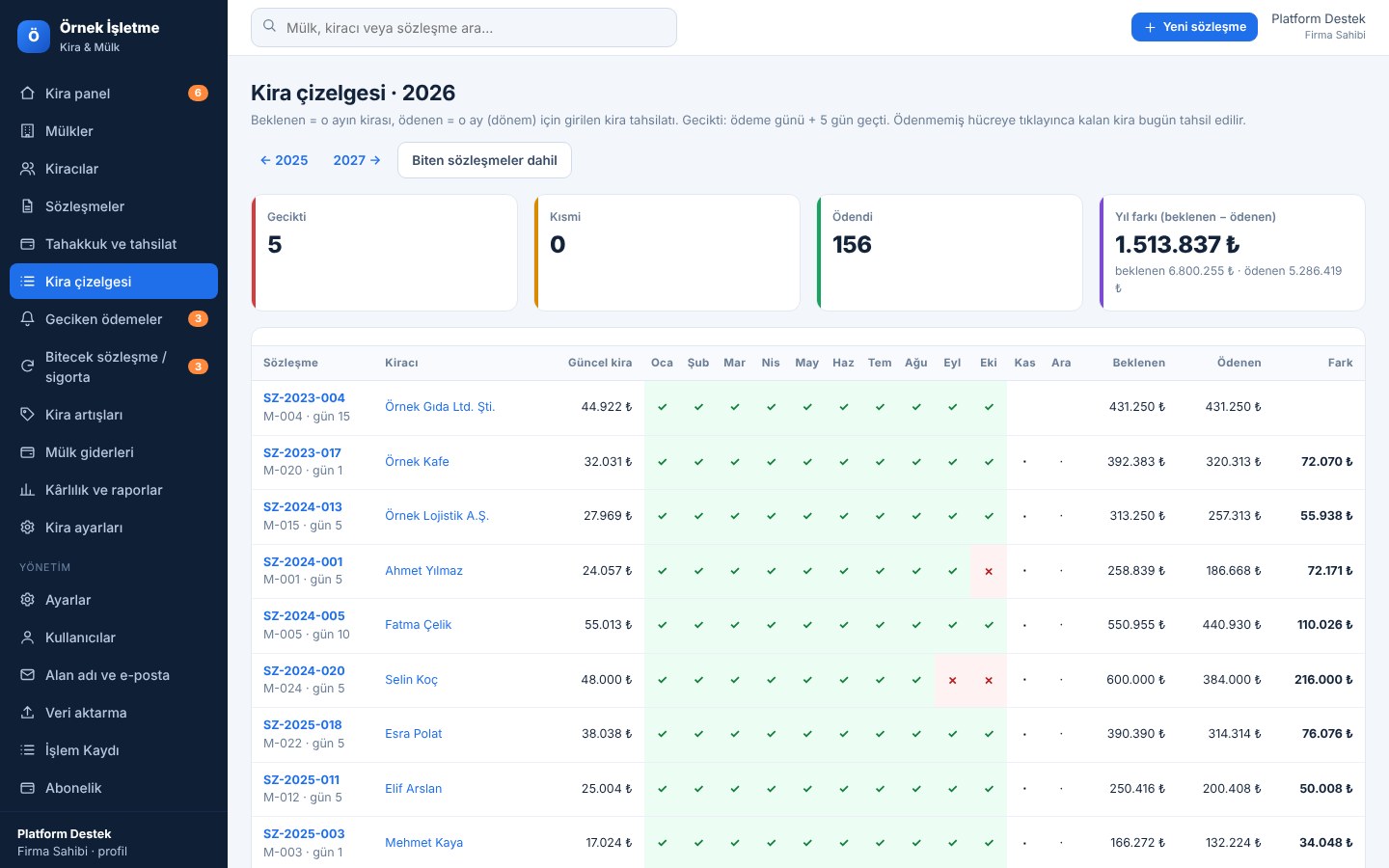Open Kullanıcılar user icon

tap(28, 637)
